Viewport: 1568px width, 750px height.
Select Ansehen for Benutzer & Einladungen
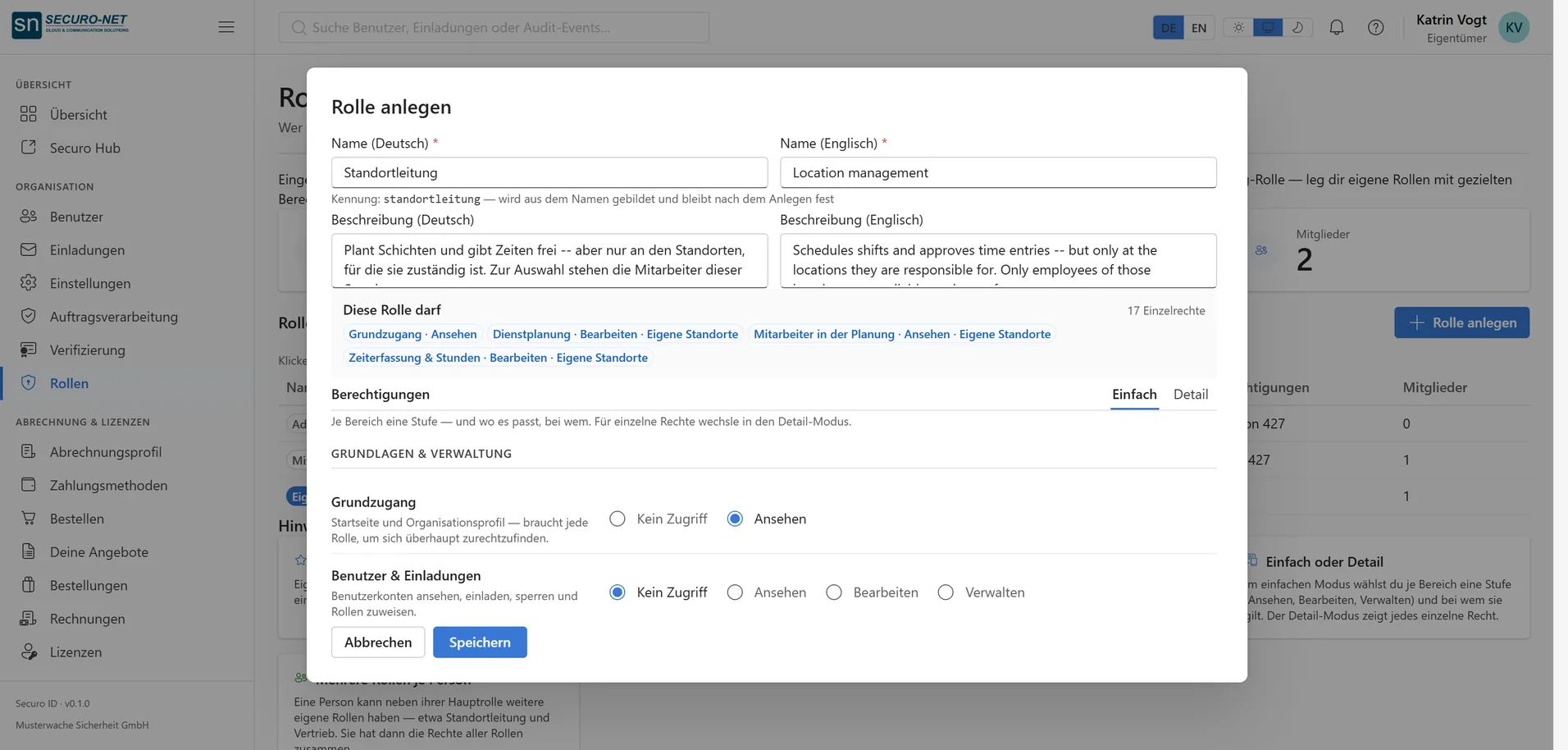(x=735, y=592)
